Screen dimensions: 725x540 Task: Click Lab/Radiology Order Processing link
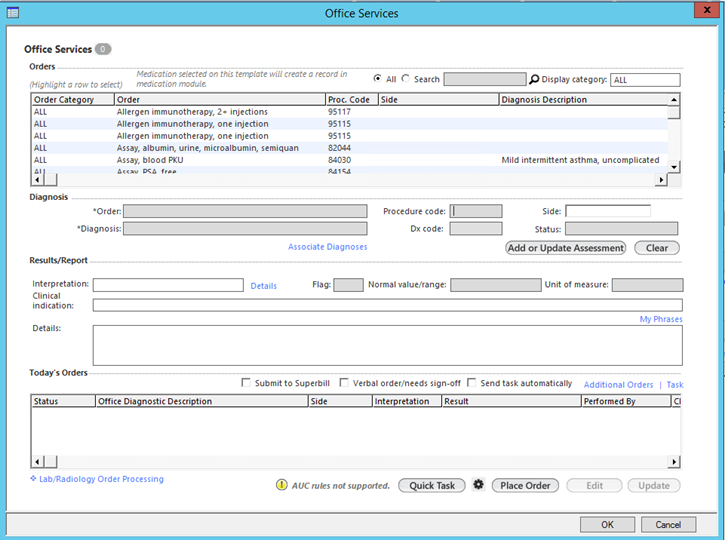coord(101,479)
